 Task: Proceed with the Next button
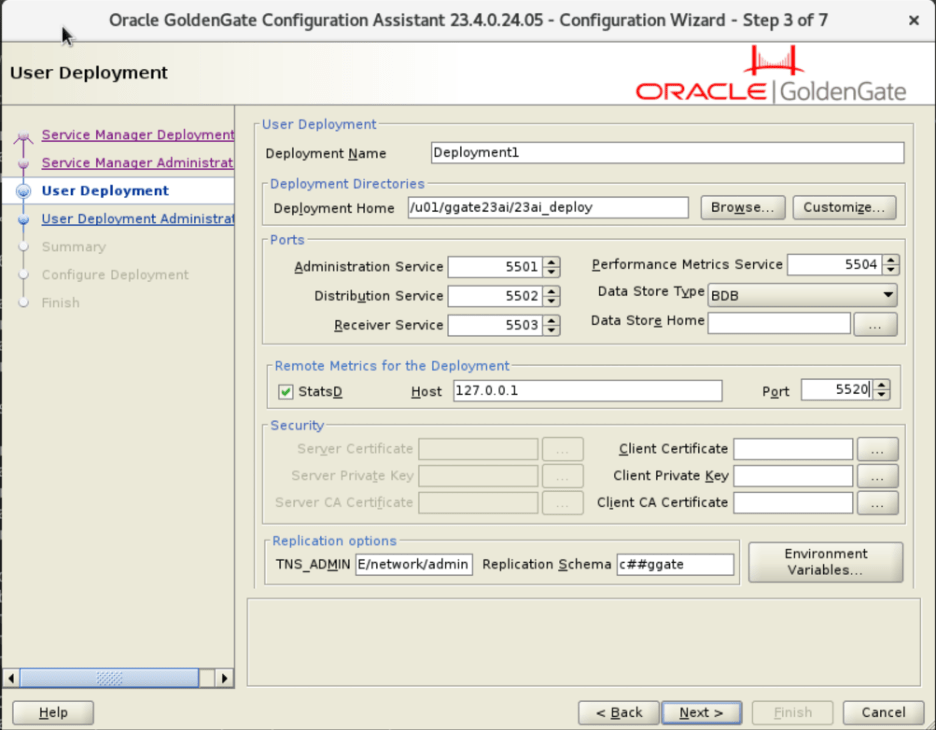[x=701, y=713]
